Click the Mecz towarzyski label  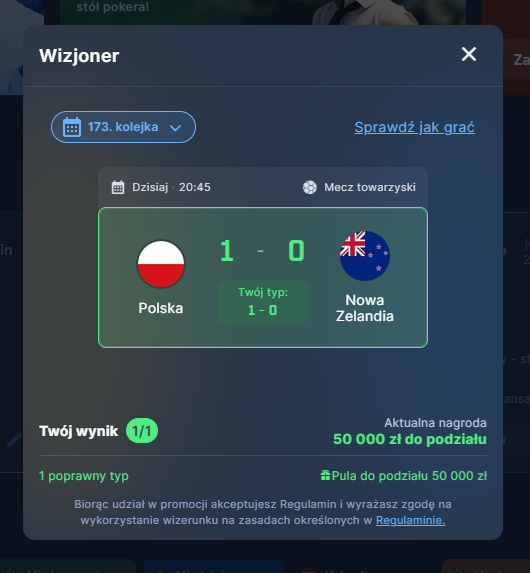[x=370, y=187]
